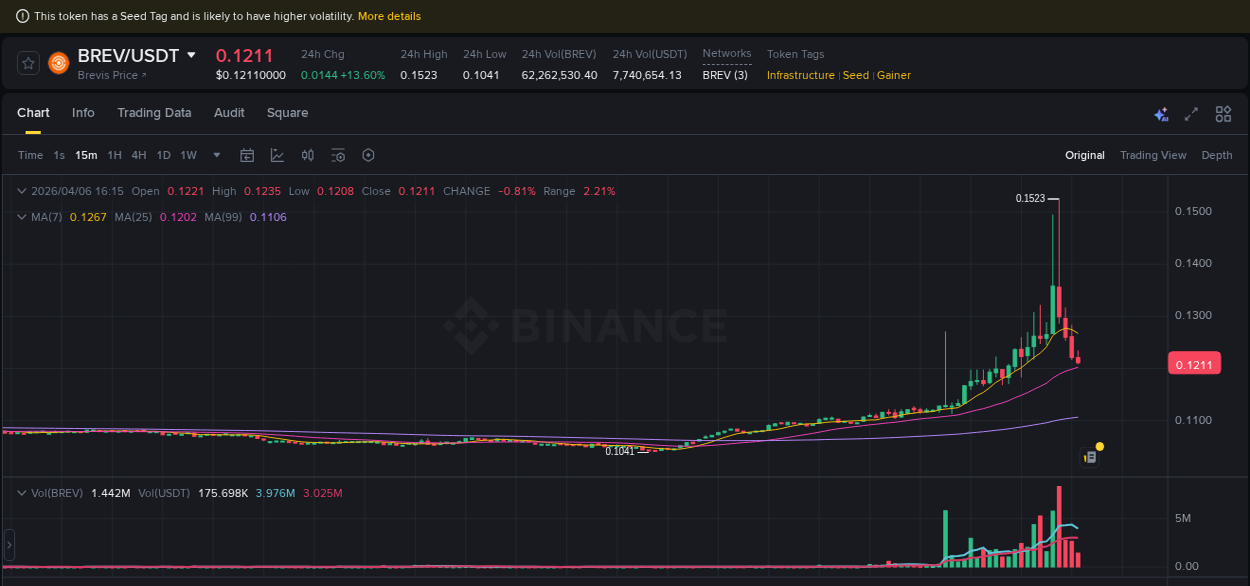Open the go-to-date calendar icon
This screenshot has height=586, width=1250.
coord(247,155)
